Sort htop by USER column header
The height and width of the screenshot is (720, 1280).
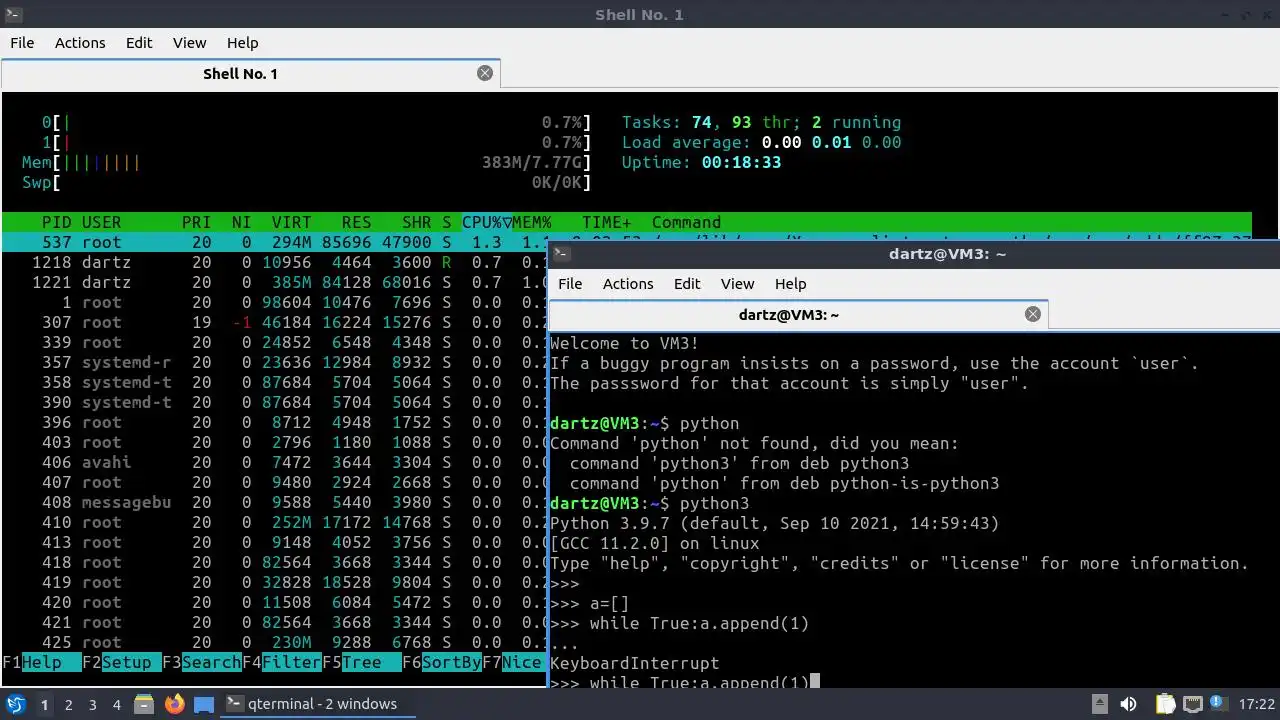click(101, 222)
